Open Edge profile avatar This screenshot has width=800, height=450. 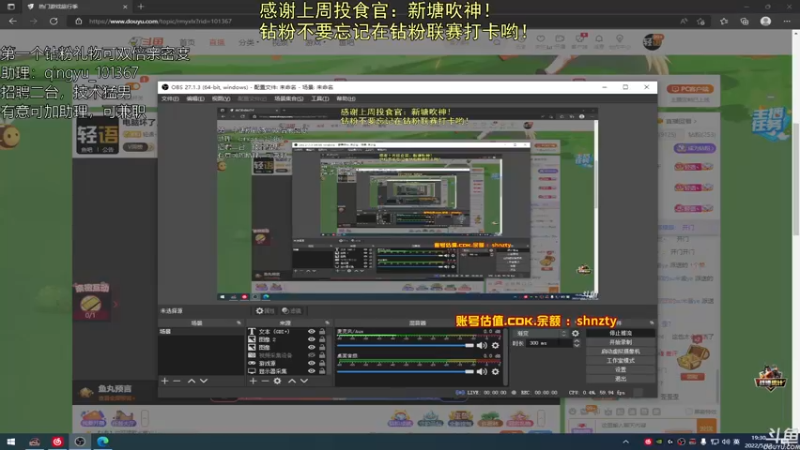pos(765,21)
